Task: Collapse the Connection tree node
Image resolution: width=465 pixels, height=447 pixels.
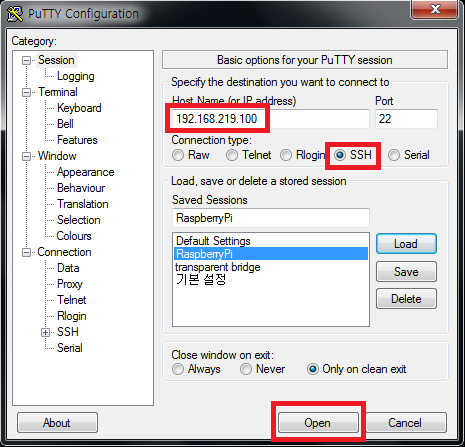Action: click(x=26, y=252)
